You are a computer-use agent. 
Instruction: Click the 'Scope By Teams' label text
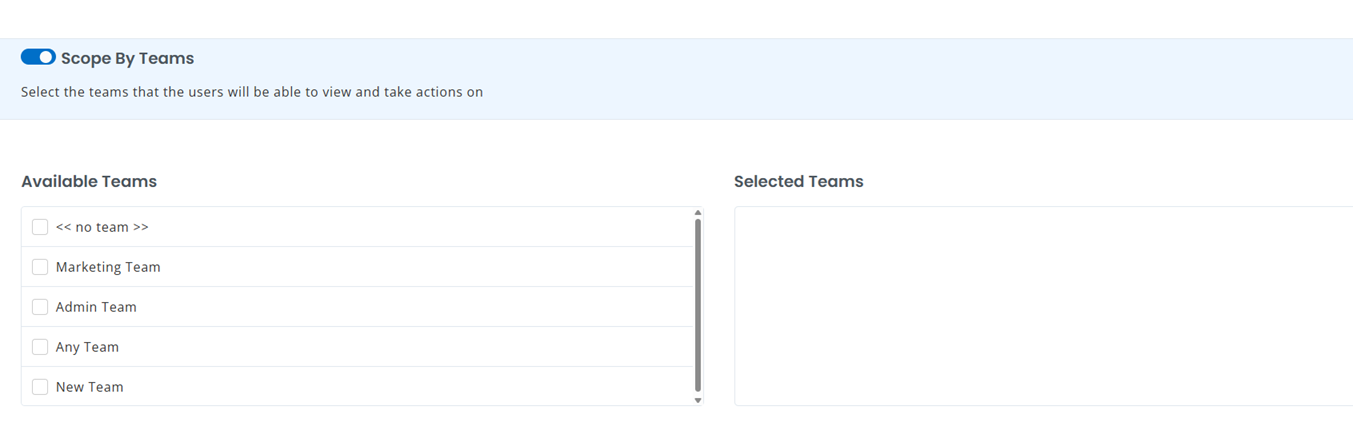(x=127, y=58)
